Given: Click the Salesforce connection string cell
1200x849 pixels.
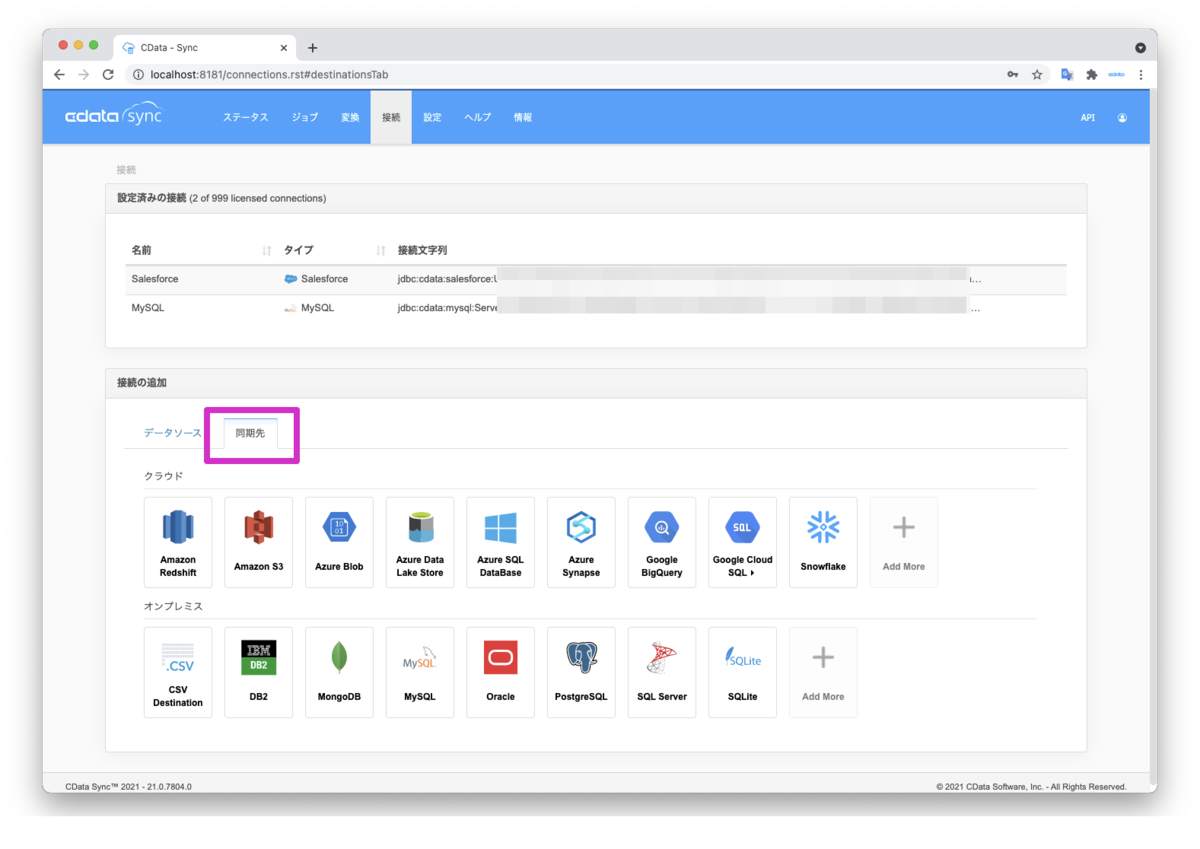Looking at the screenshot, I should coord(690,279).
